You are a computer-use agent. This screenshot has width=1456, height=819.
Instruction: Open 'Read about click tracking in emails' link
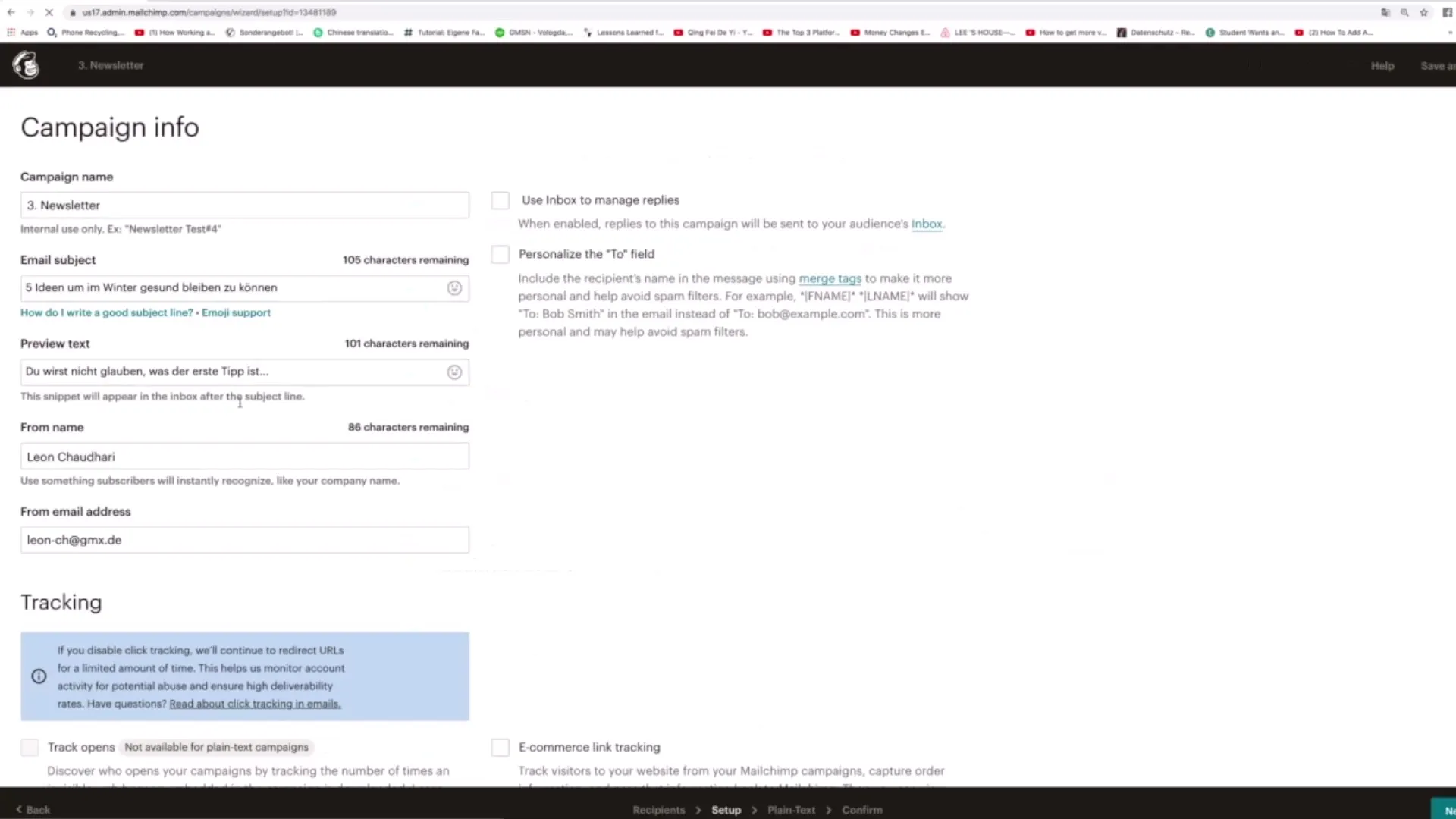tap(255, 704)
